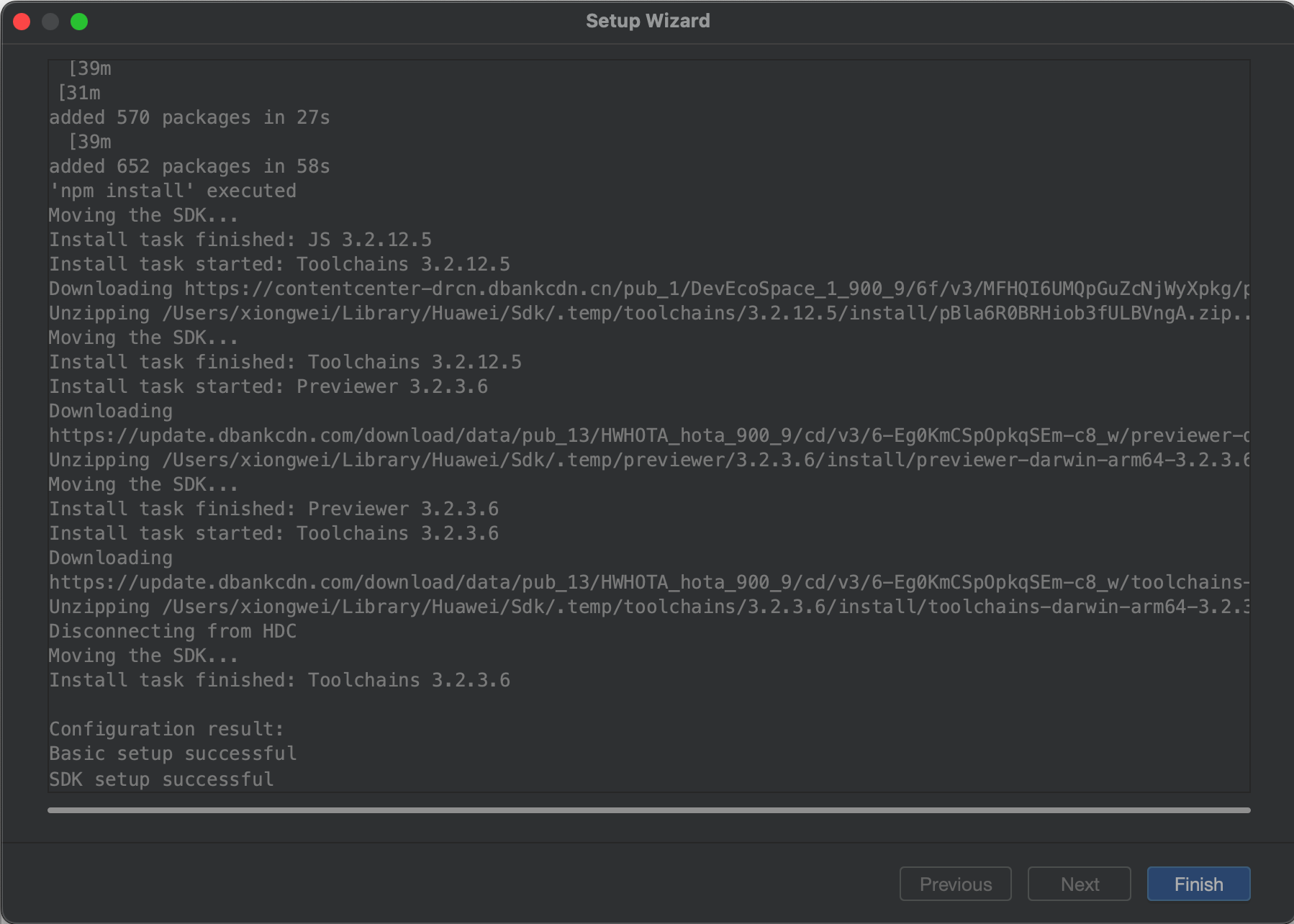The image size is (1294, 924).
Task: Click the 'Disconnecting from HDC' line
Action: (173, 631)
